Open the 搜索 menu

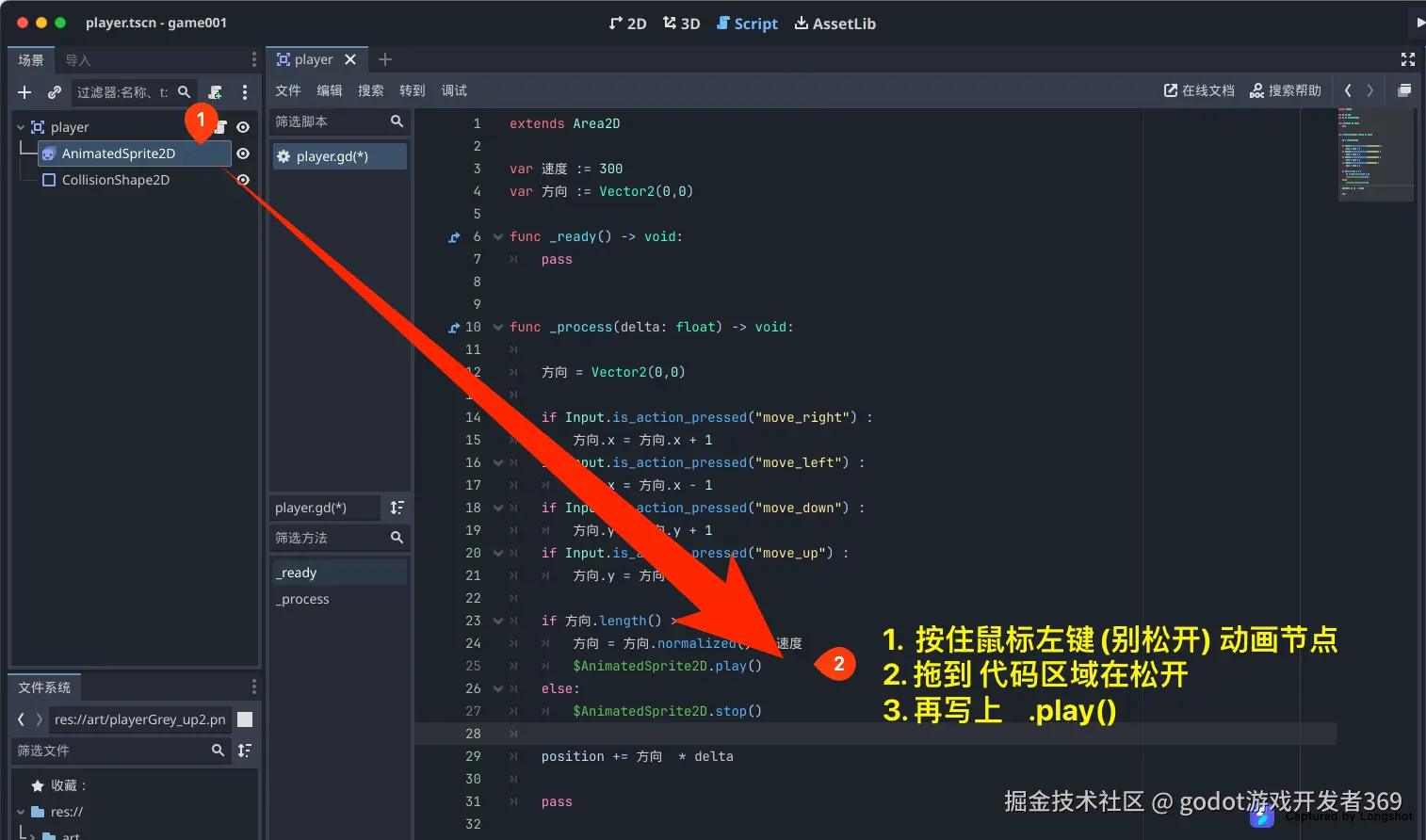tap(371, 90)
